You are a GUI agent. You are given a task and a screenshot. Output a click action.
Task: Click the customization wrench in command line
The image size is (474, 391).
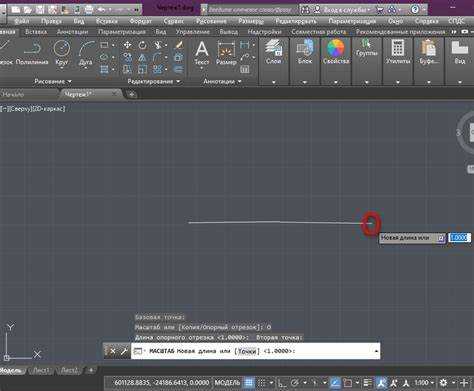tap(124, 351)
